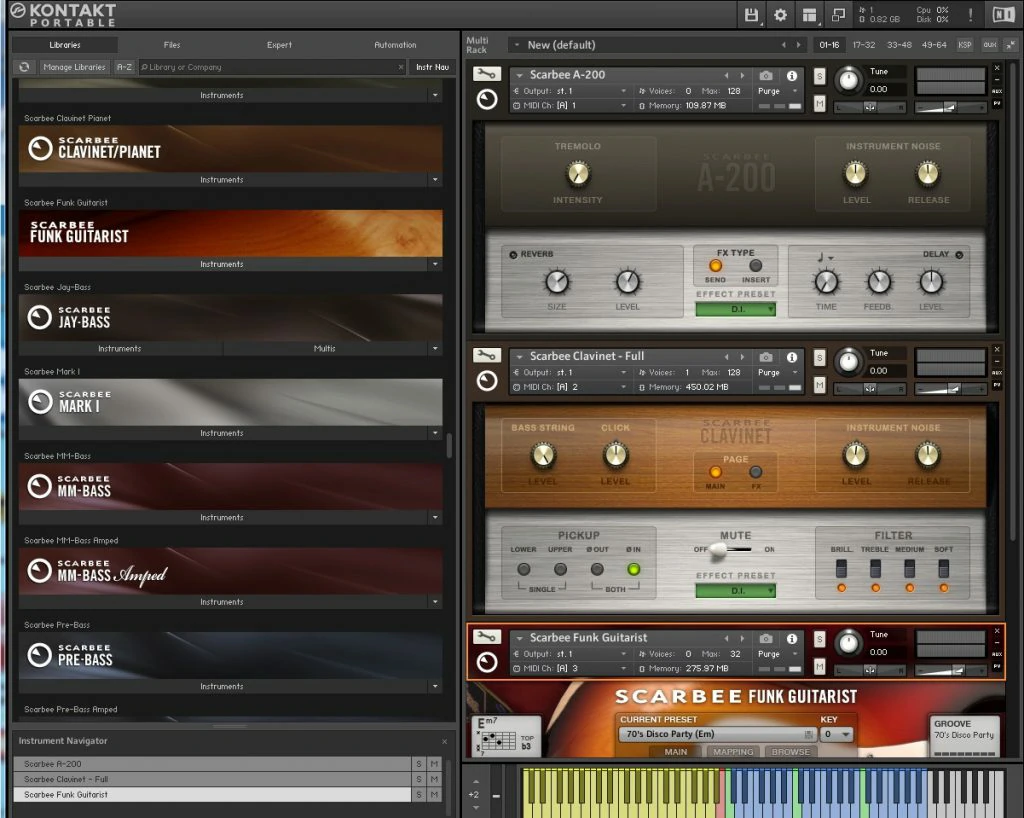The image size is (1024, 818).
Task: Expand Scarbee Clavinet/Pianet Instruments dropdown arrow
Action: [x=435, y=180]
